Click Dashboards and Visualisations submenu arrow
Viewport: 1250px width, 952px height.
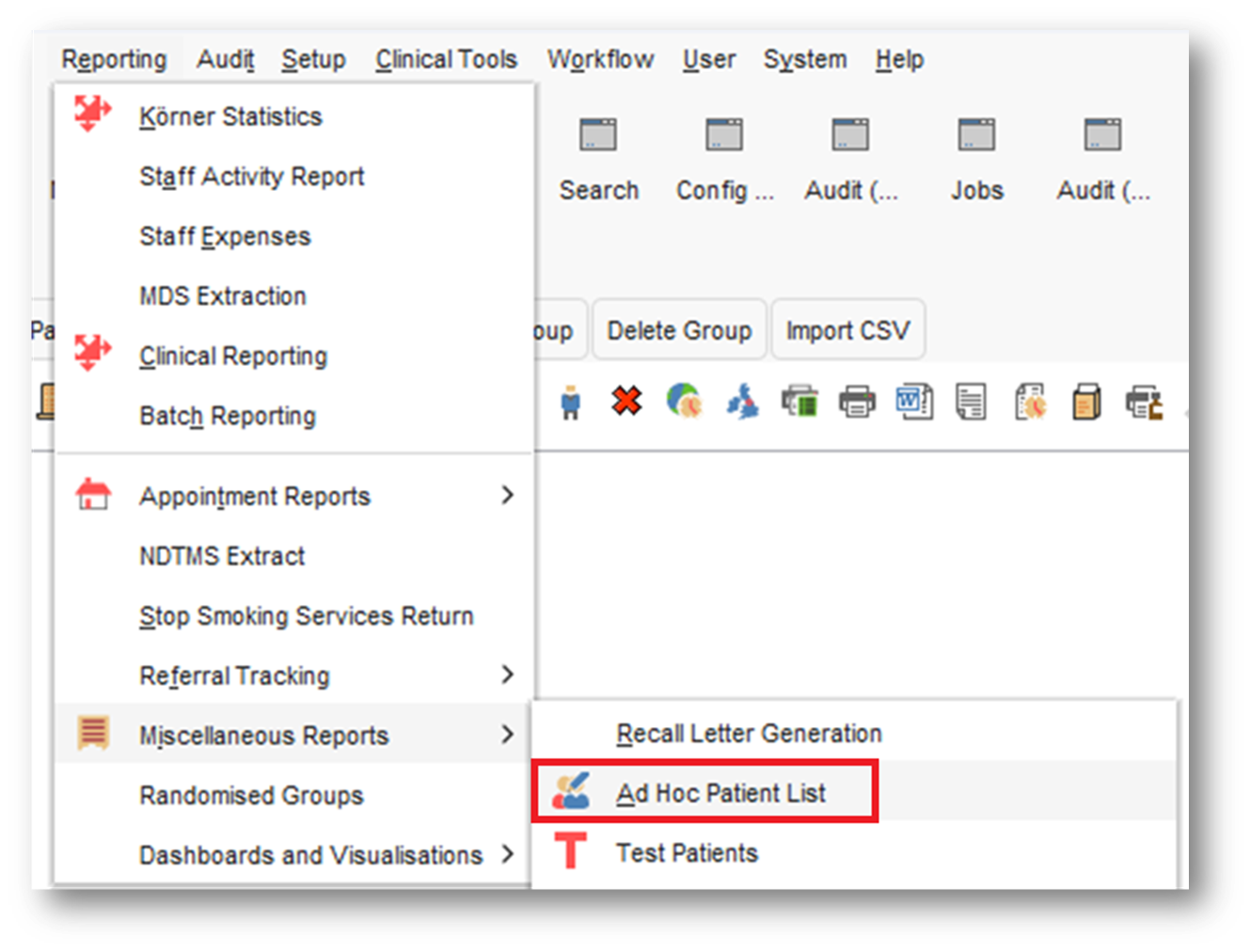[x=508, y=854]
